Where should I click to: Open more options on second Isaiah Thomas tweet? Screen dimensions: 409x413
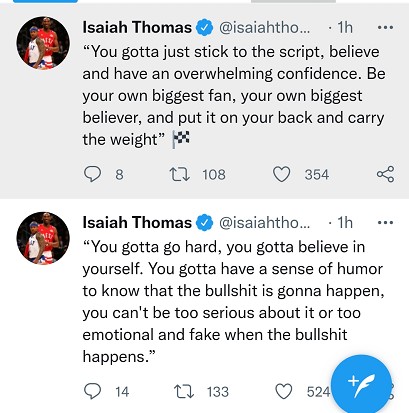click(385, 222)
